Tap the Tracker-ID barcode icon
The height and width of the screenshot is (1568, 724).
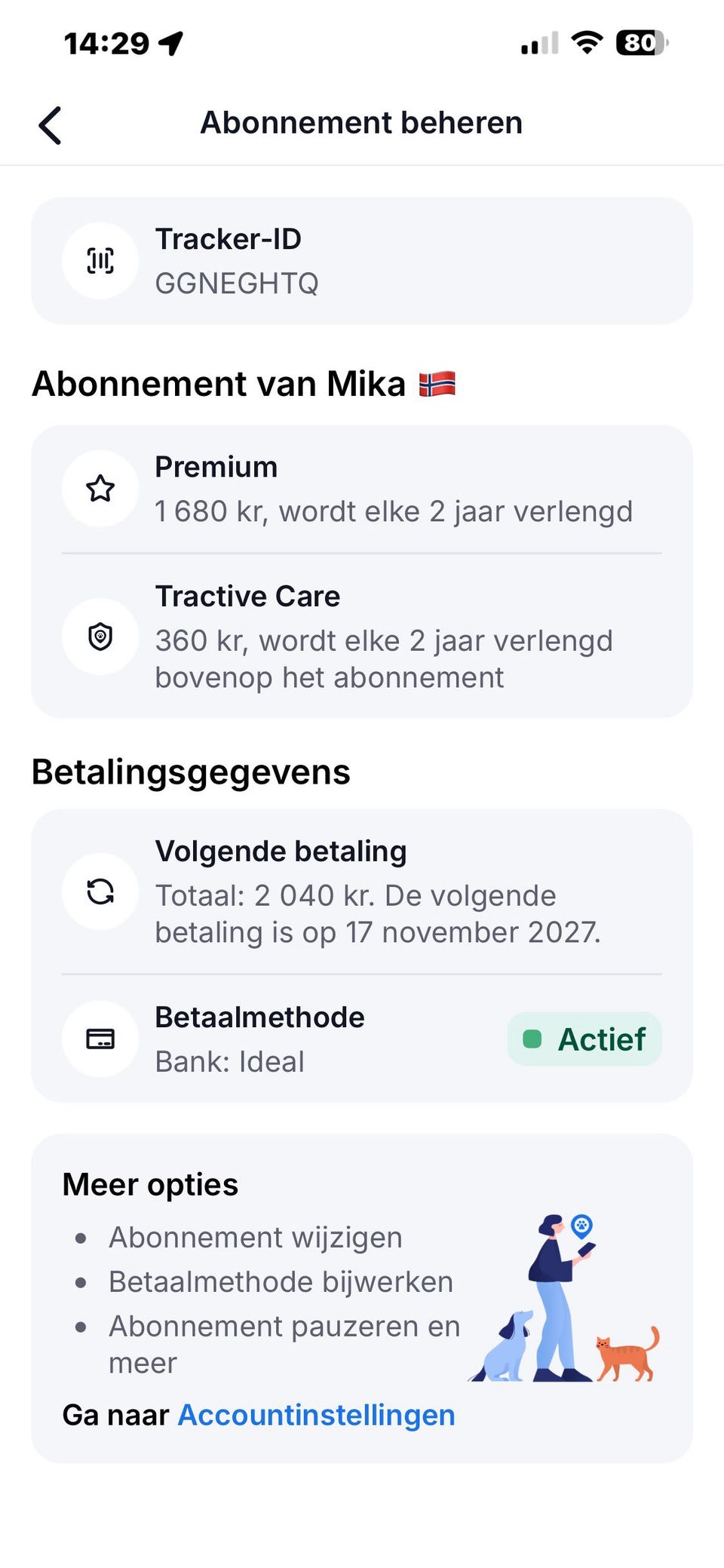coord(100,261)
